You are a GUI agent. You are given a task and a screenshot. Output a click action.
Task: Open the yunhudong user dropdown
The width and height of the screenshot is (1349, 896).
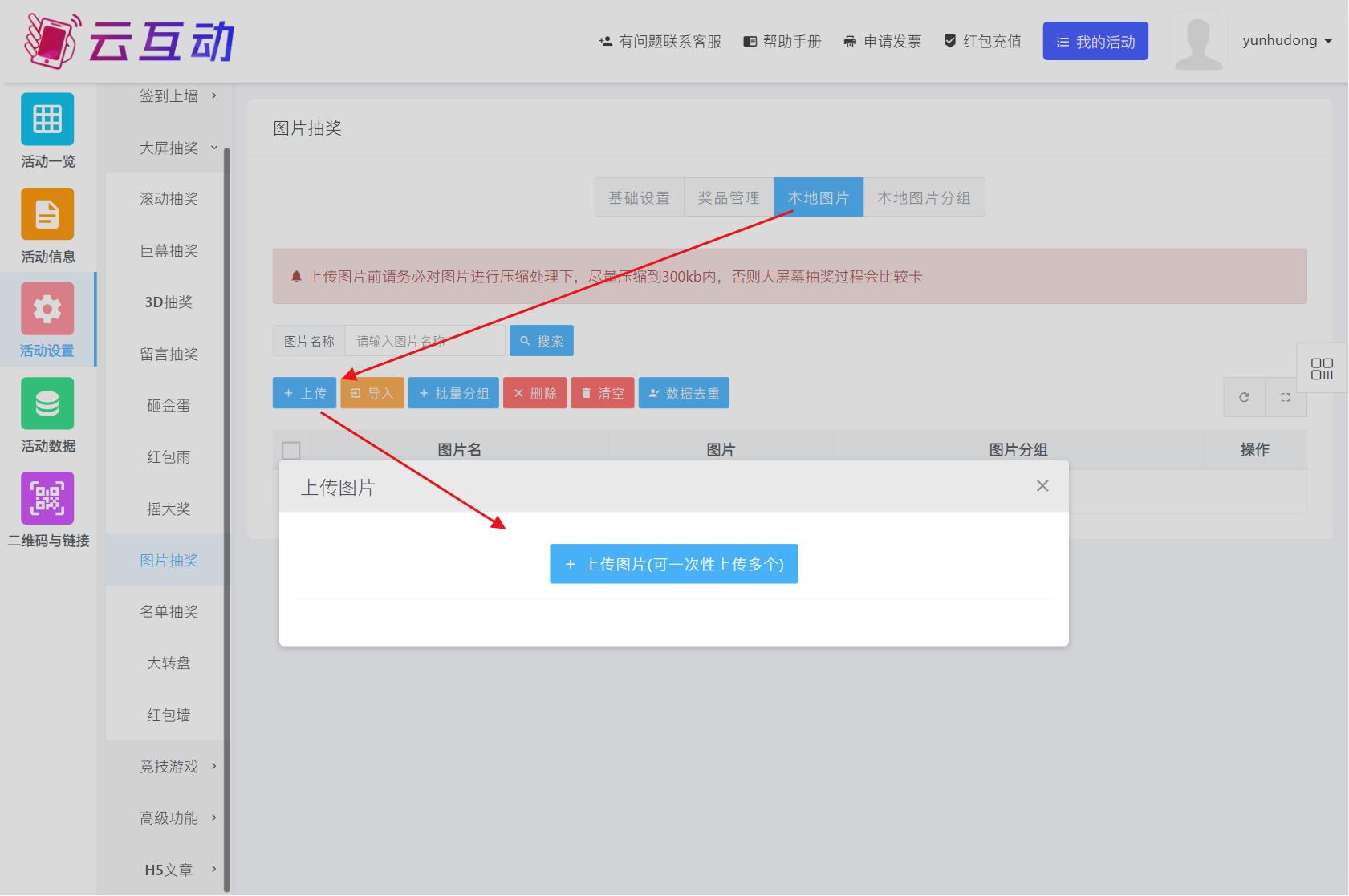[1286, 41]
